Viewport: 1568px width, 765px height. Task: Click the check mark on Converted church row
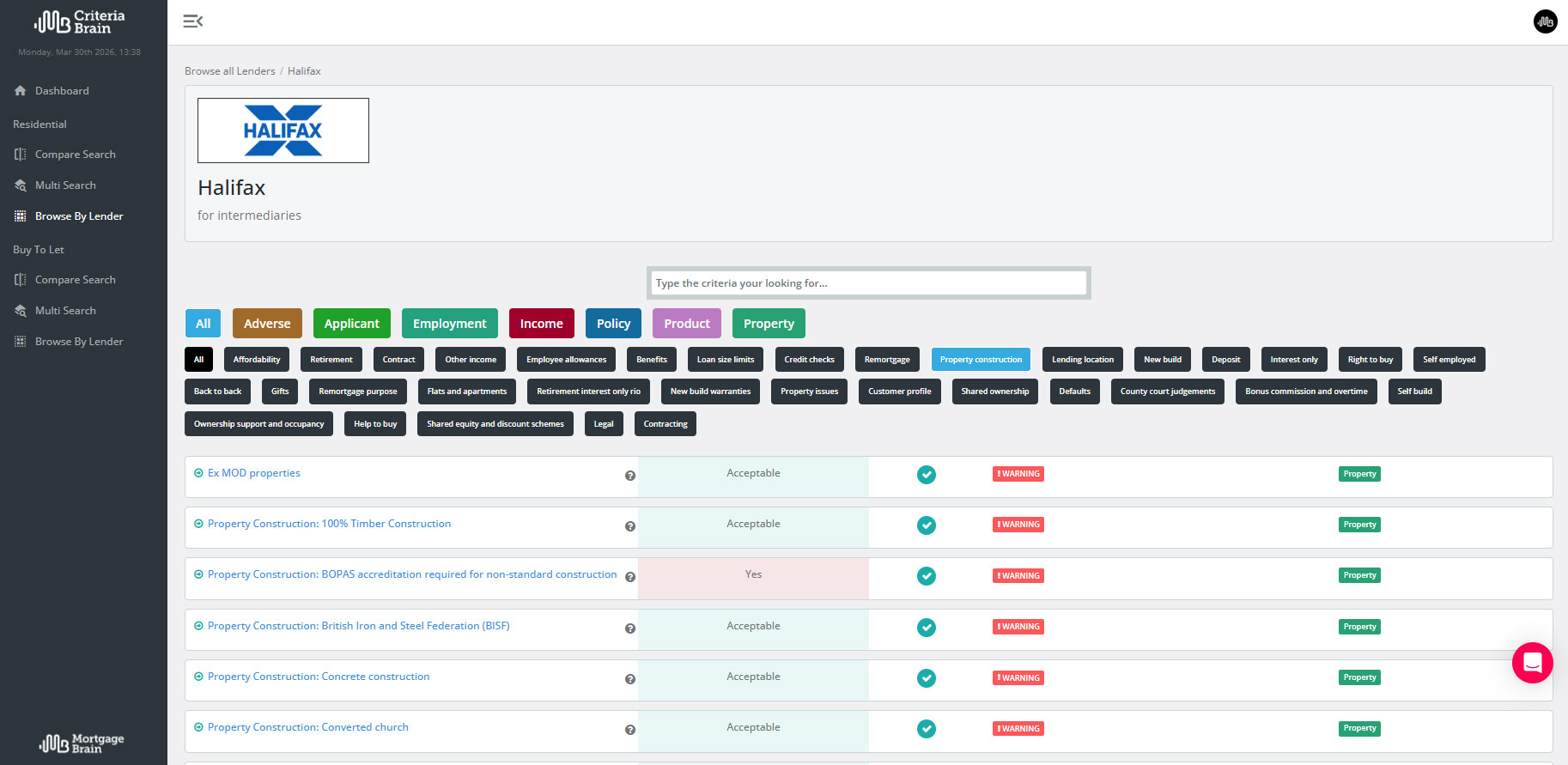(926, 729)
